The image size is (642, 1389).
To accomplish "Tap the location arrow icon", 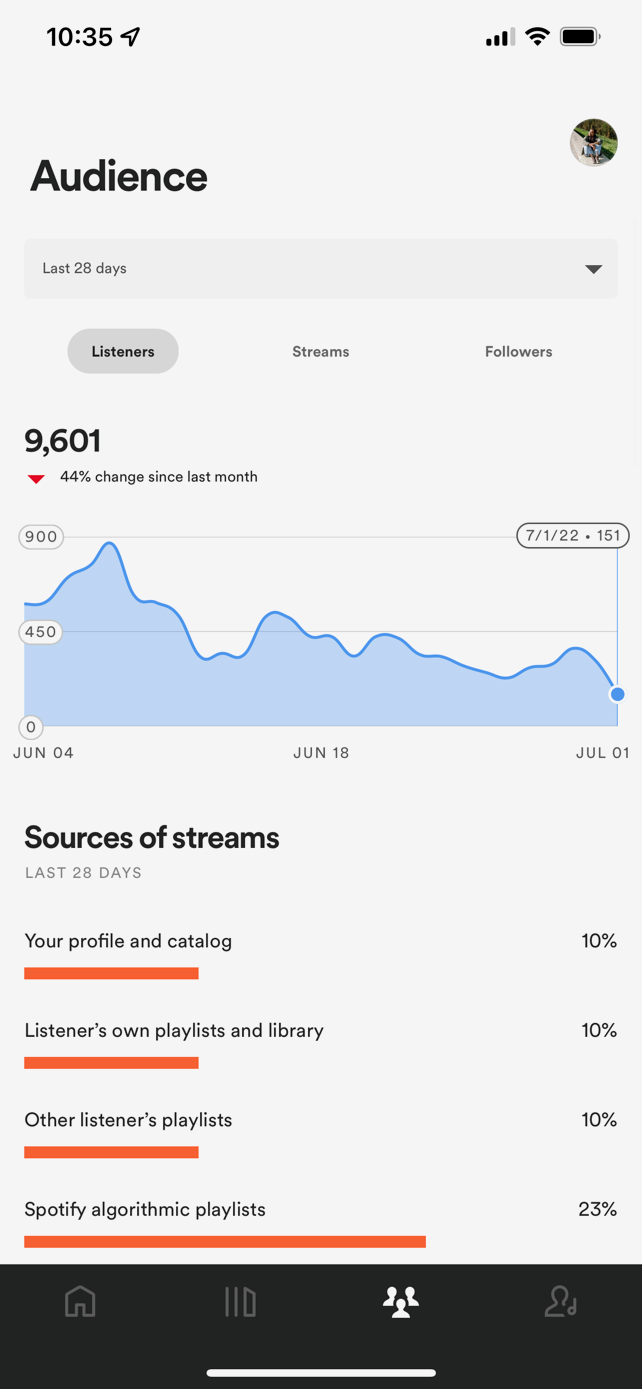I will (131, 37).
